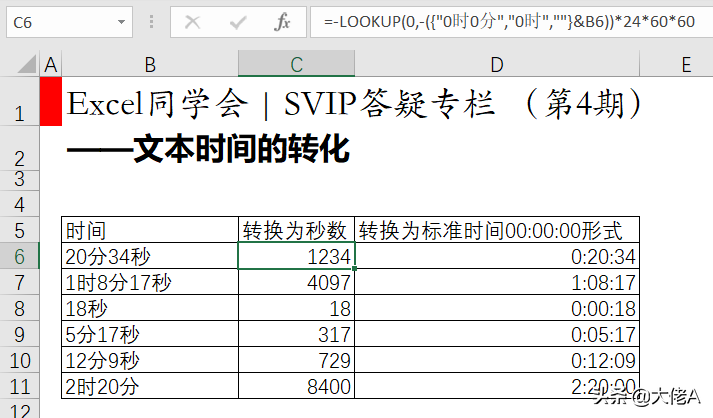This screenshot has height=418, width=713.
Task: Select row 3 header
Action: point(20,180)
